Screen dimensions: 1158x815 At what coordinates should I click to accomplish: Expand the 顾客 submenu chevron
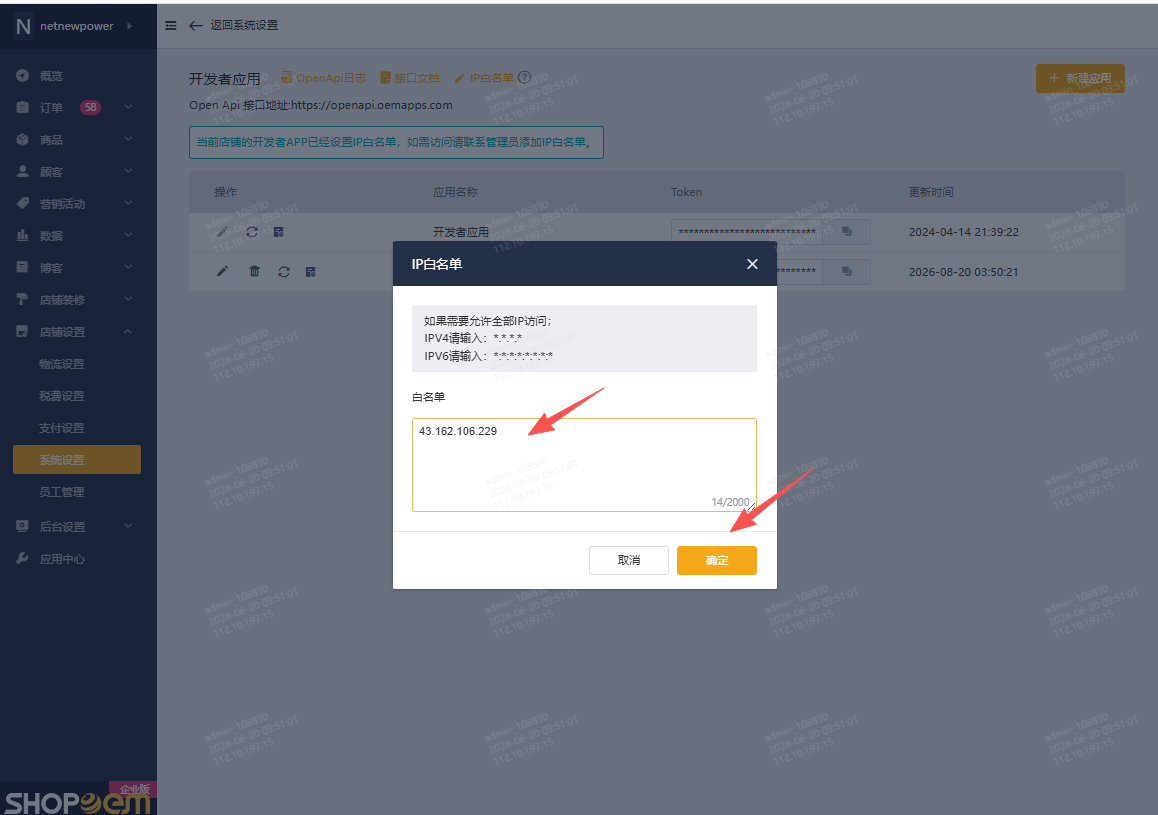[x=129, y=171]
